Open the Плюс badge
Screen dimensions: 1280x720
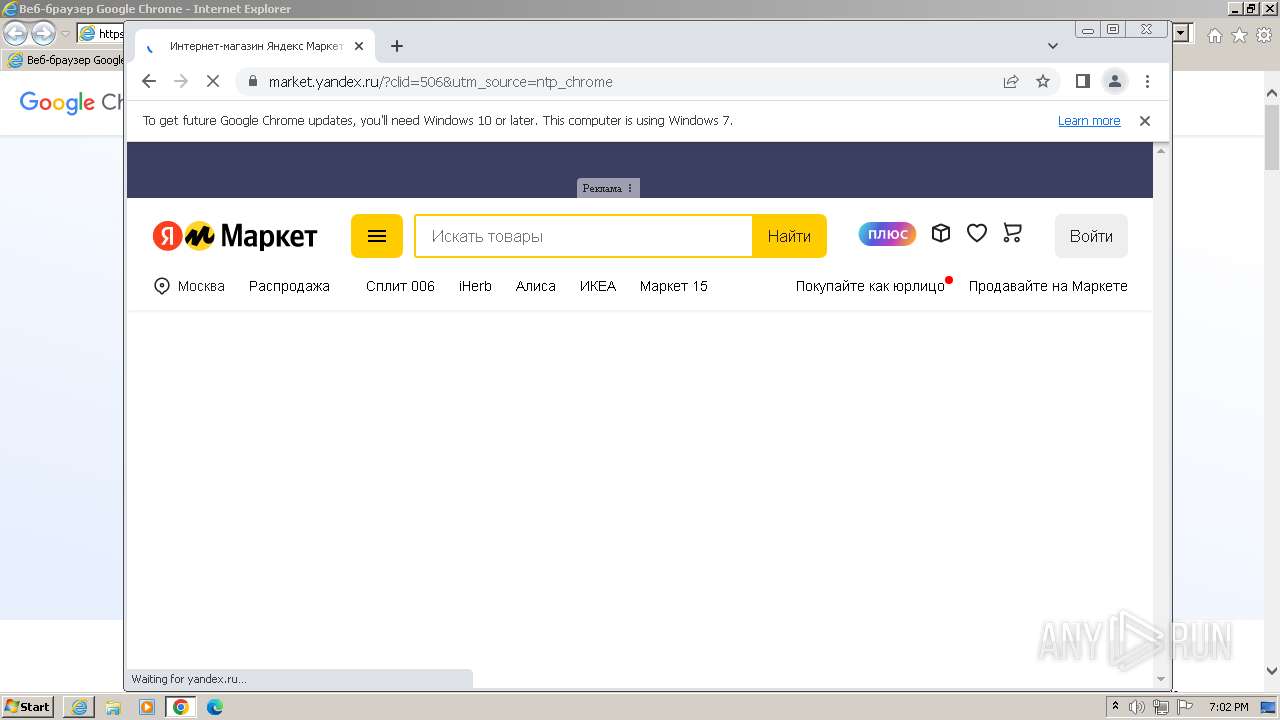(x=887, y=234)
